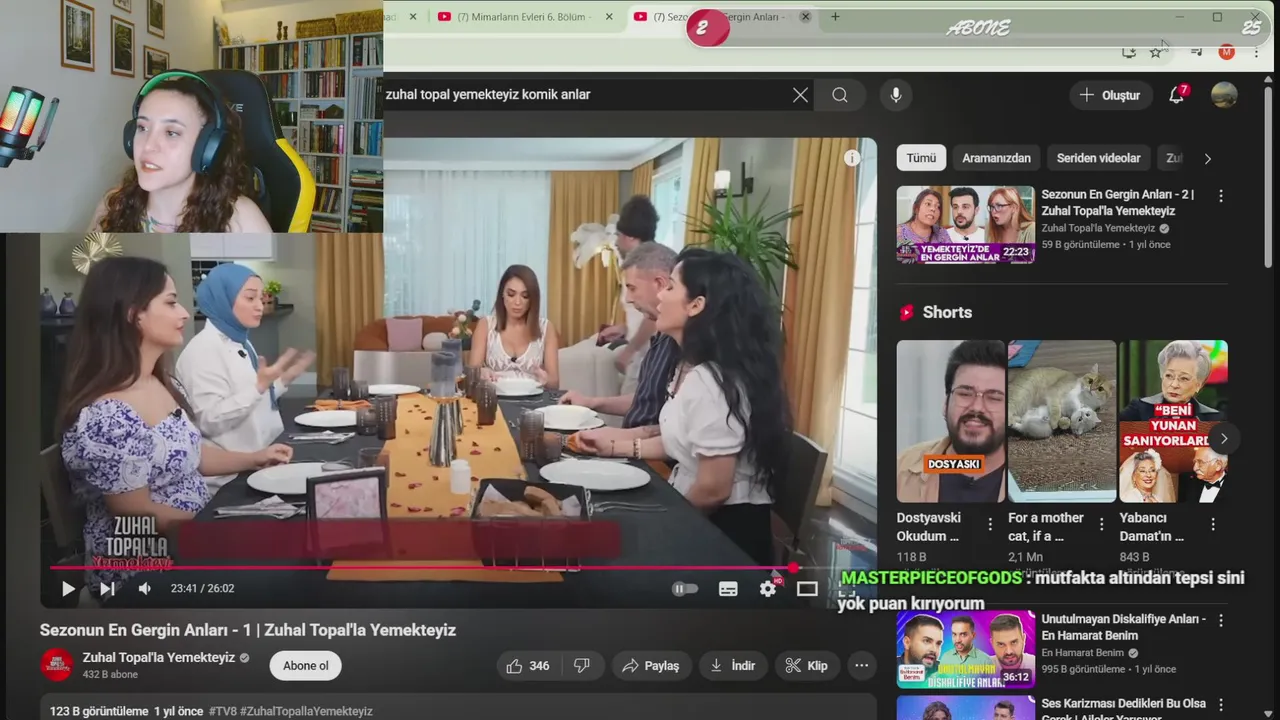Click the #ZuhalTopallaYemekteyiz hashtag

(x=306, y=711)
